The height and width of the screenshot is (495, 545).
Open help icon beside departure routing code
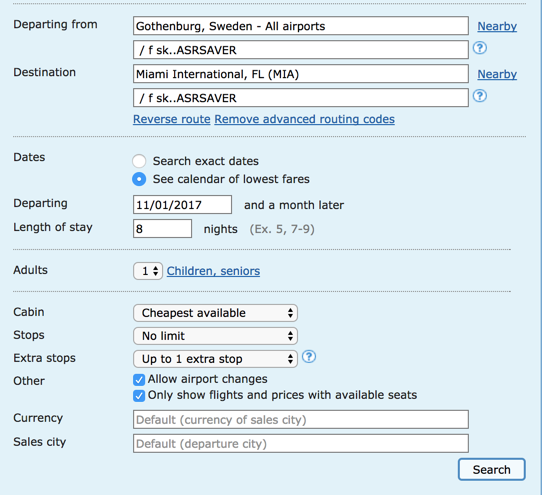point(480,48)
